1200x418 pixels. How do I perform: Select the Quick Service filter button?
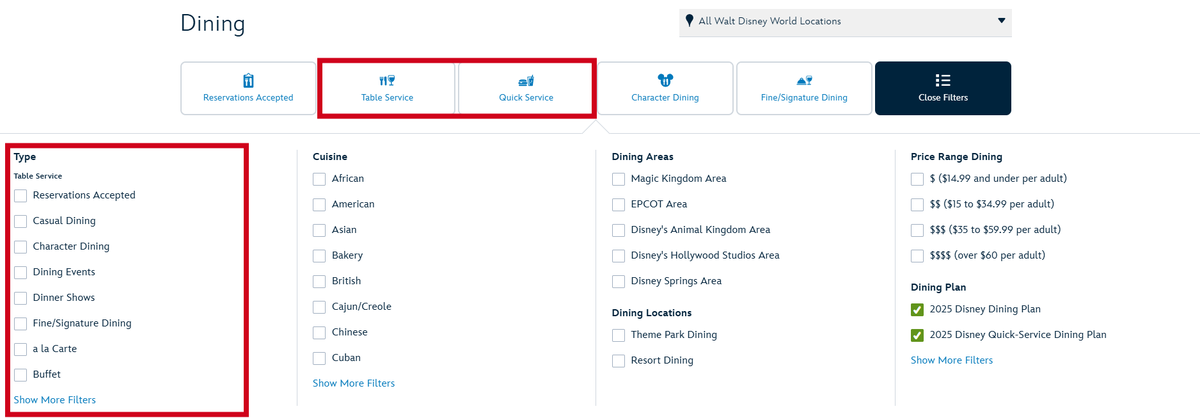click(526, 88)
